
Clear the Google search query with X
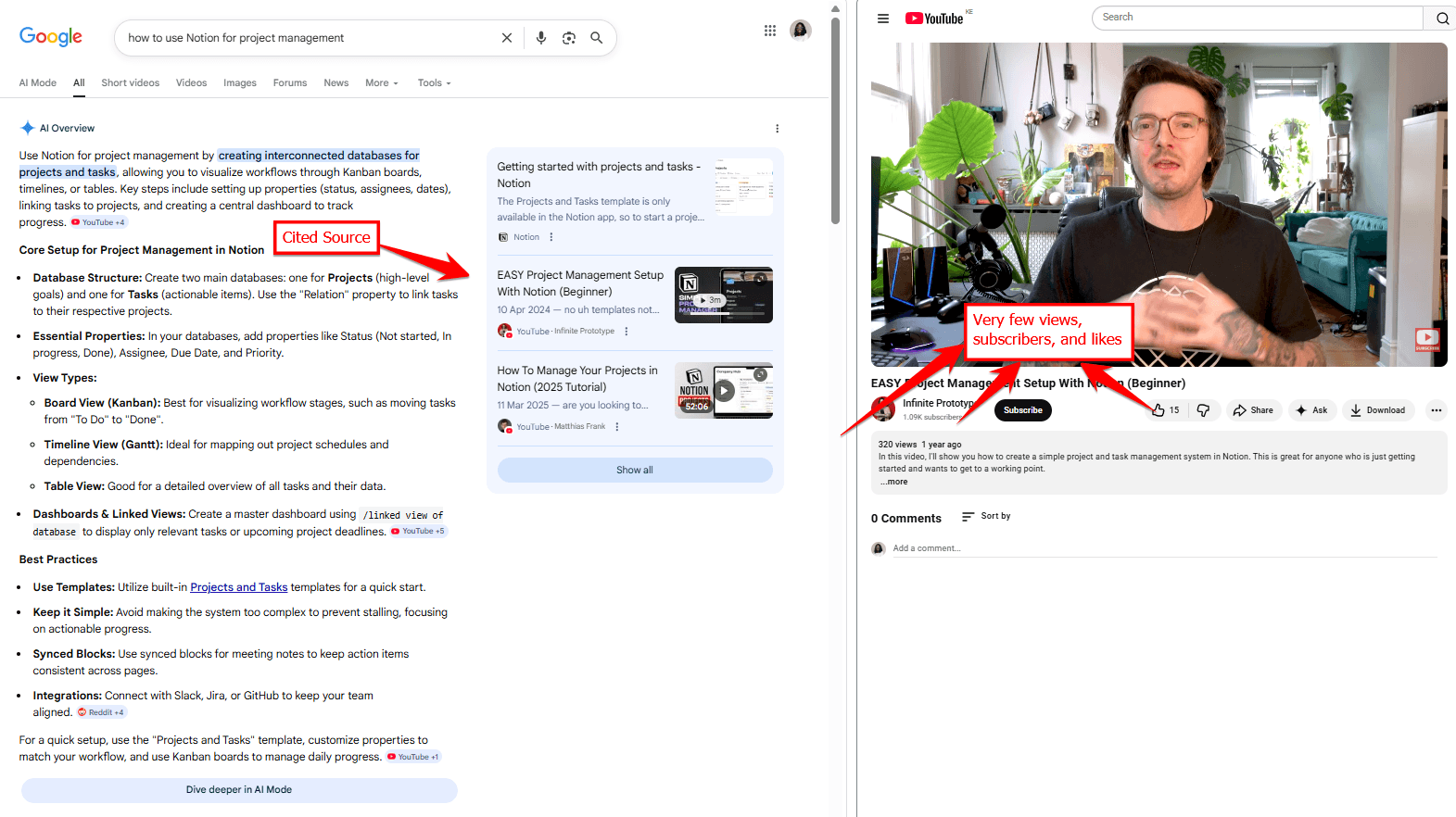point(506,38)
